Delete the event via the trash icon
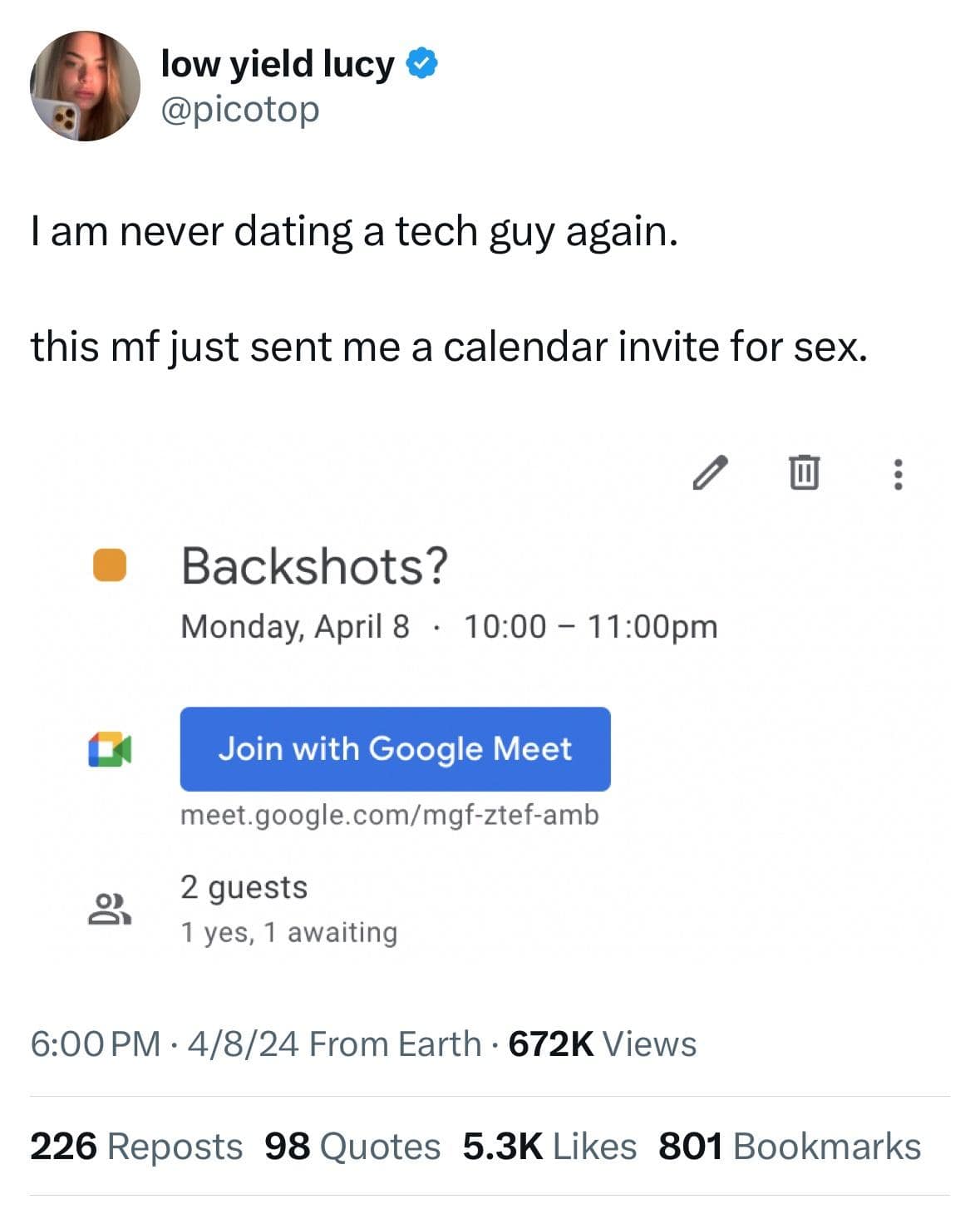Screen dimensions: 980x1209 [x=802, y=475]
